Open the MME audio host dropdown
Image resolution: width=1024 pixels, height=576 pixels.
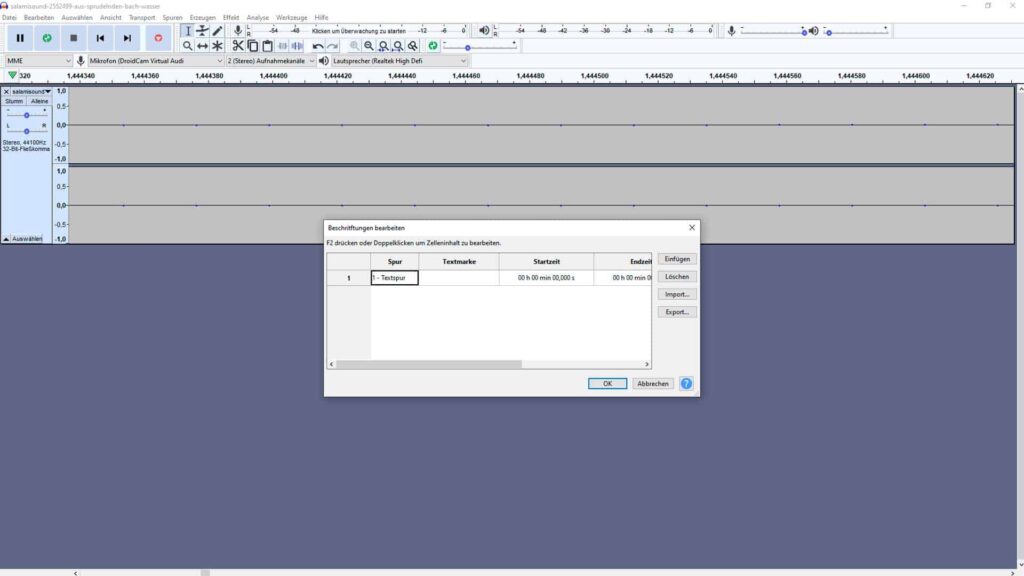click(x=39, y=61)
